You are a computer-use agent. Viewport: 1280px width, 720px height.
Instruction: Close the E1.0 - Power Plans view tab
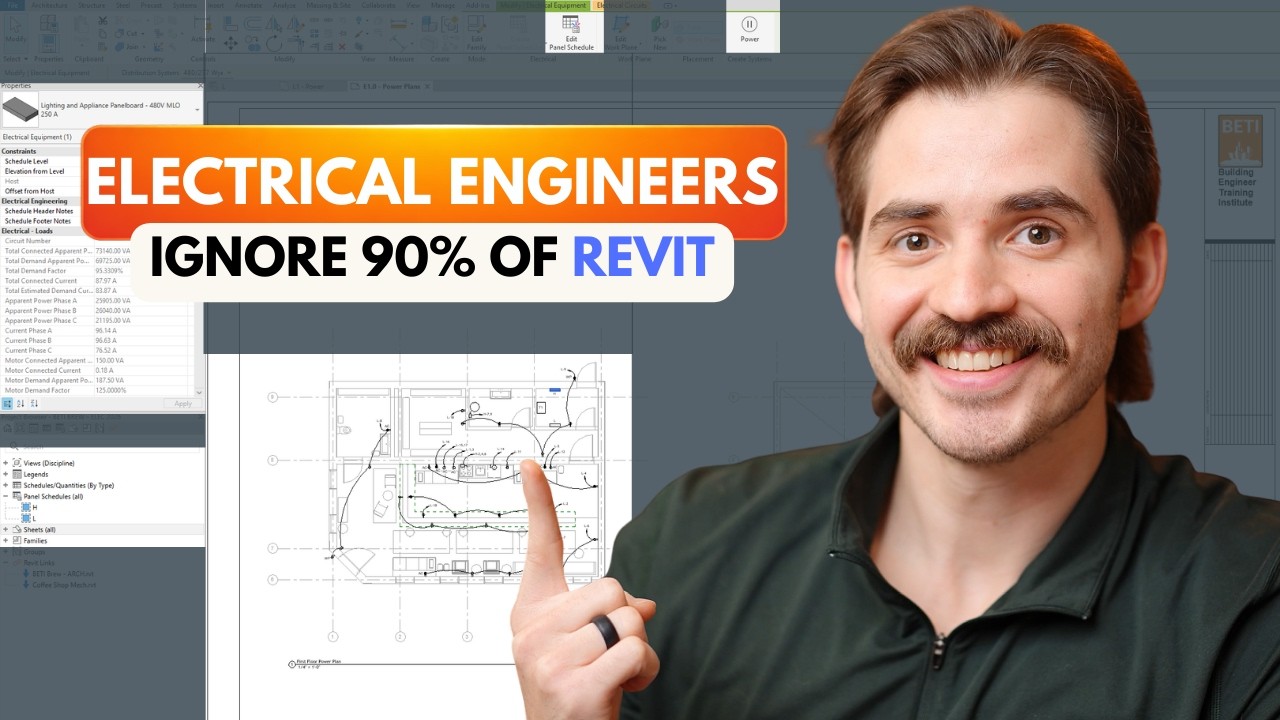tap(426, 86)
